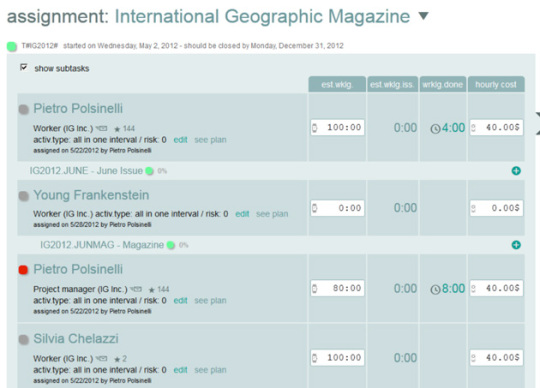Add an assignment via the Magazine plus icon
The height and width of the screenshot is (388, 540).
(x=516, y=245)
